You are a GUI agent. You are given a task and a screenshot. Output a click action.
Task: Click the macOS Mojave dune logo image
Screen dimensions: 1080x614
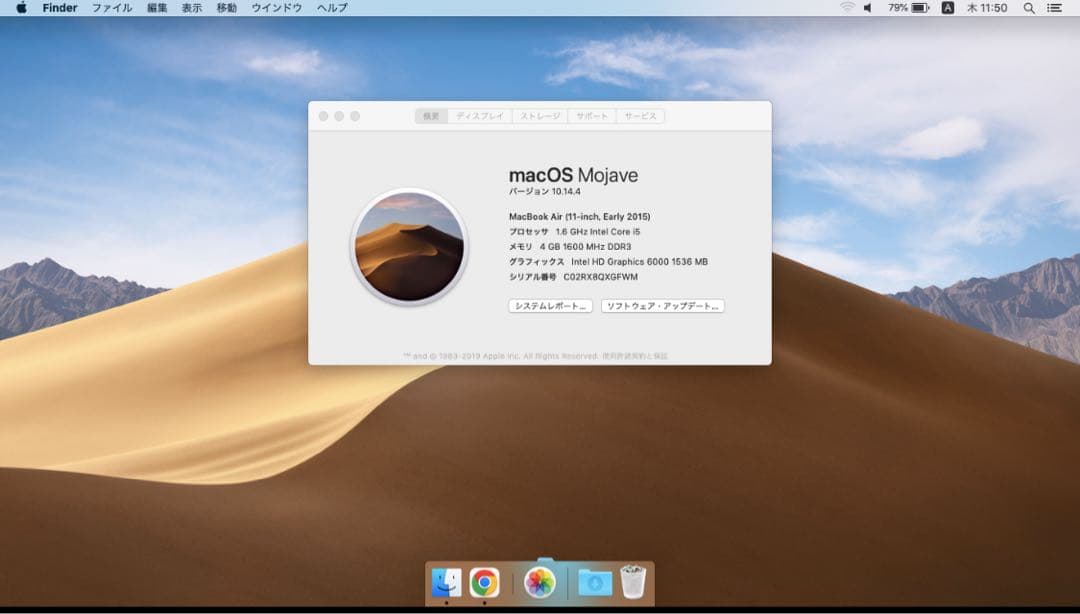click(409, 246)
